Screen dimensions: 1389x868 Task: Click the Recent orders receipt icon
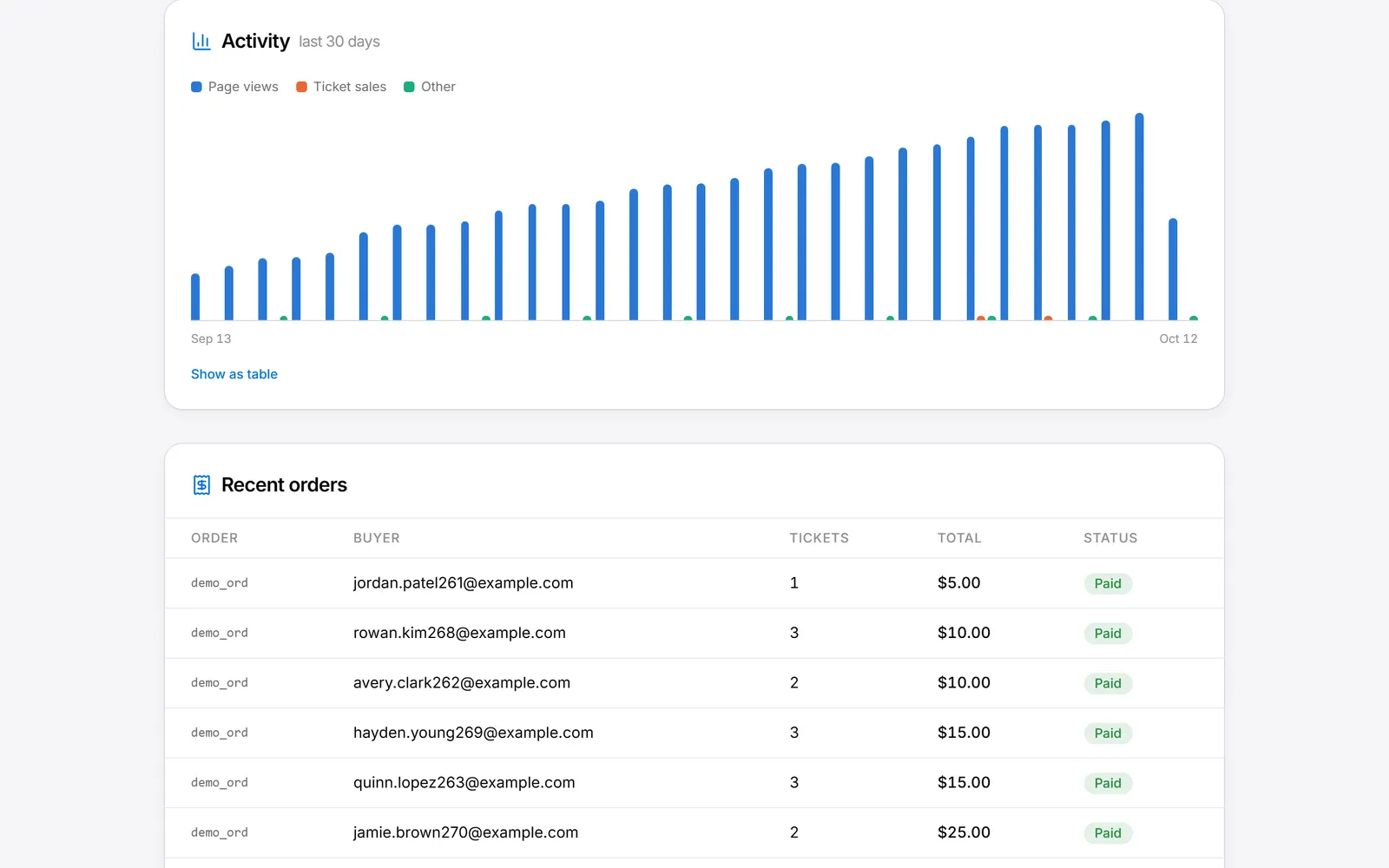pyautogui.click(x=201, y=484)
